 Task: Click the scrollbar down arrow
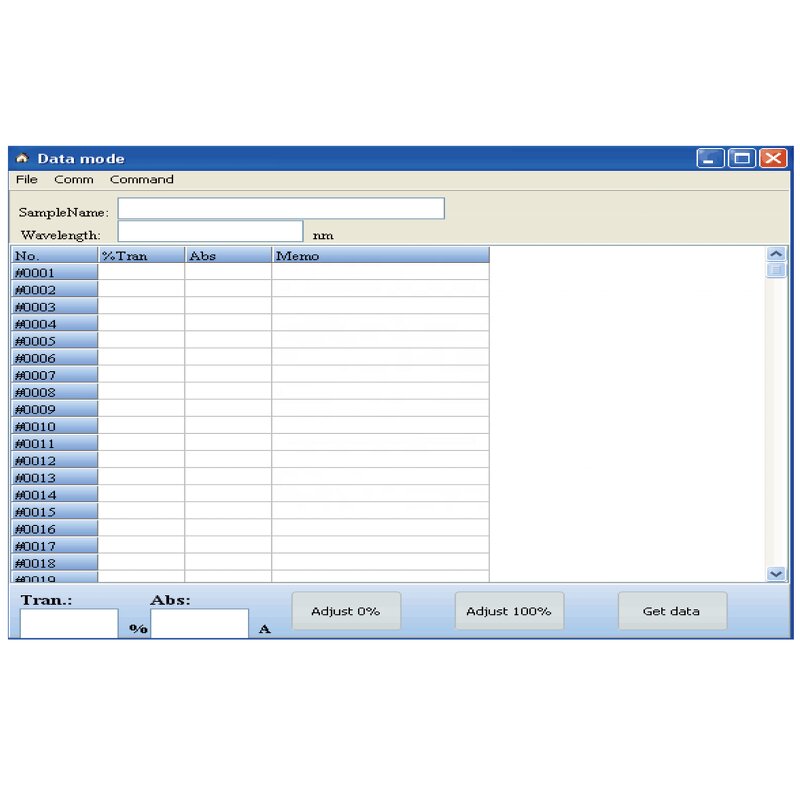[x=777, y=574]
